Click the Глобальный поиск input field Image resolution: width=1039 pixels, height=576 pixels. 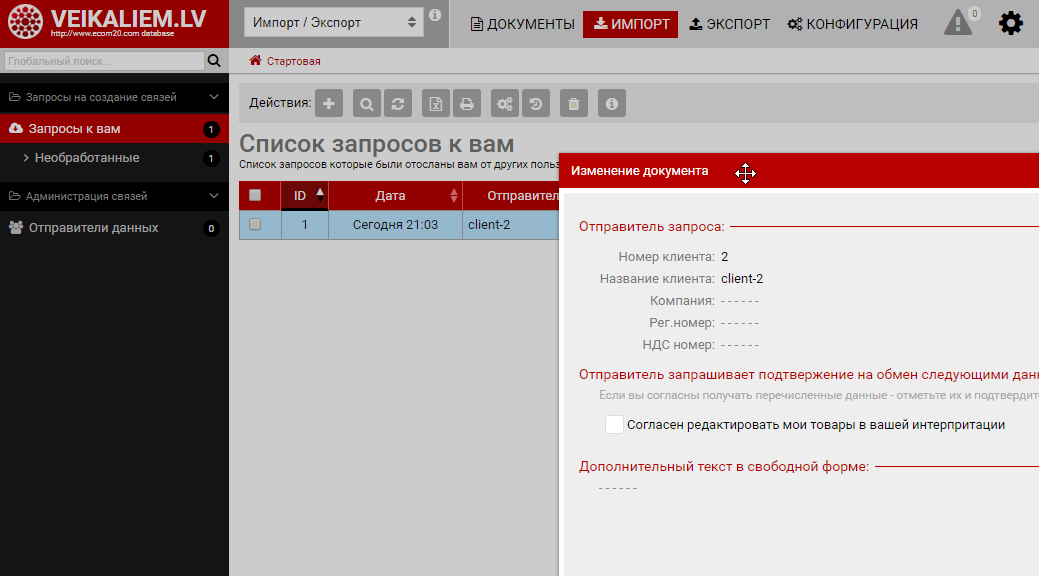pyautogui.click(x=103, y=62)
